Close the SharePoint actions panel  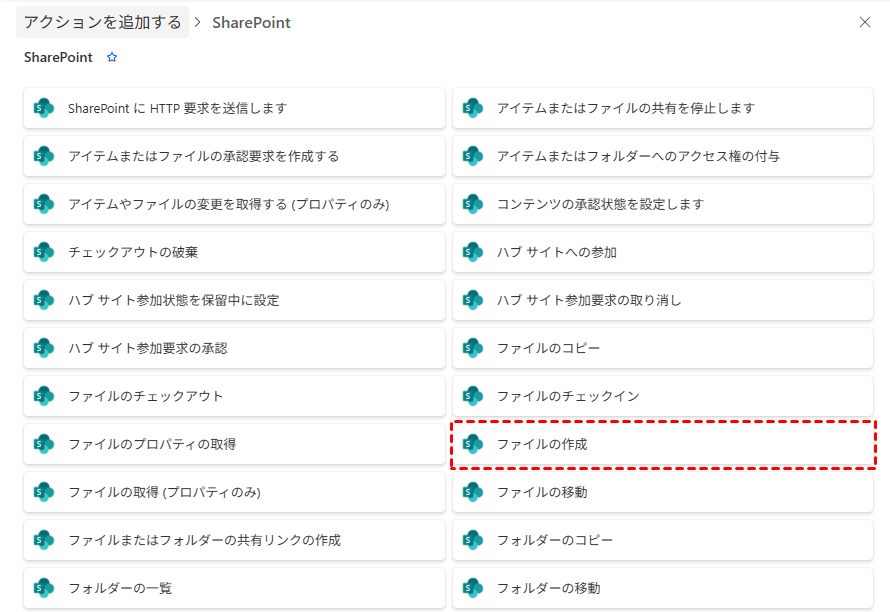[865, 22]
